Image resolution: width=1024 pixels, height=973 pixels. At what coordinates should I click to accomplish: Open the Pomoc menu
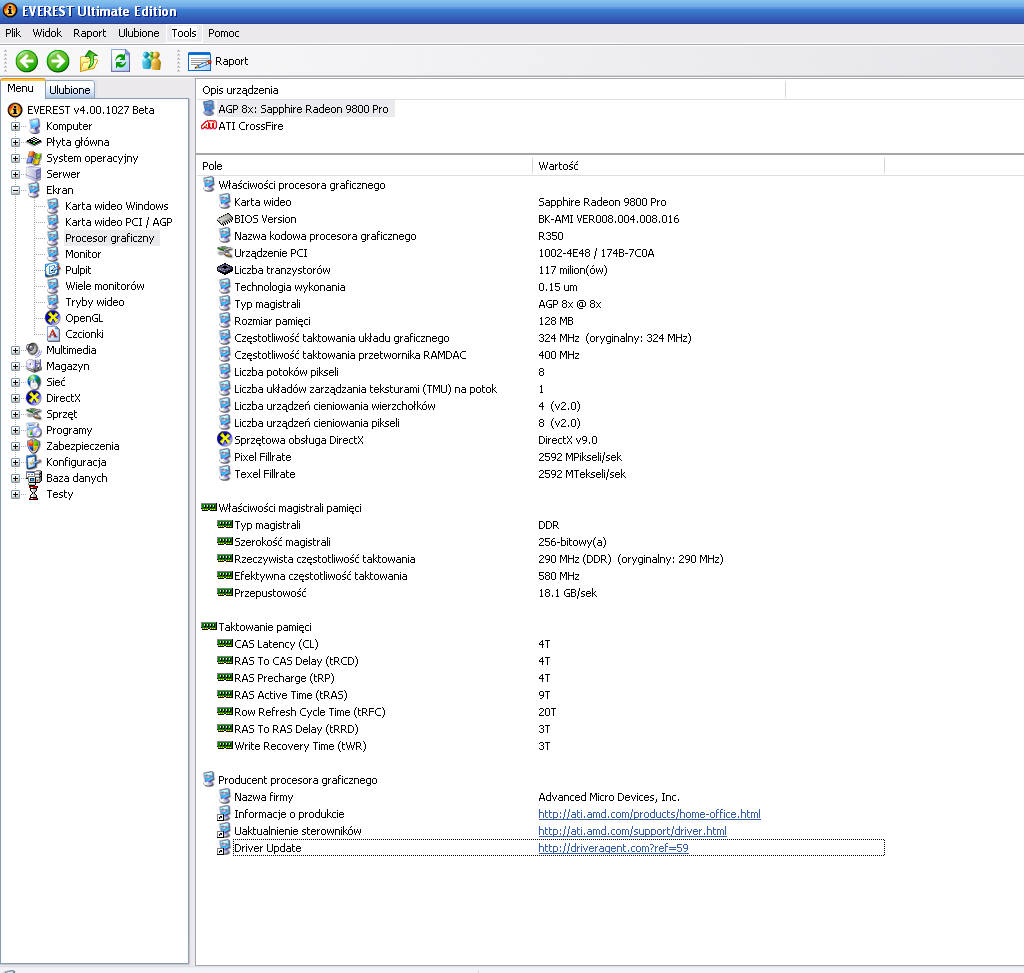point(223,33)
